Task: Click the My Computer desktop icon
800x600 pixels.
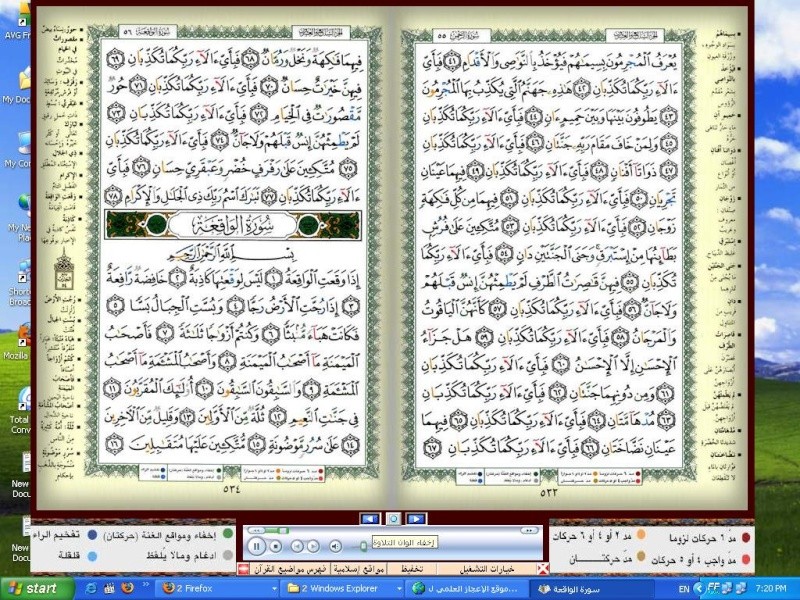Action: coord(15,151)
